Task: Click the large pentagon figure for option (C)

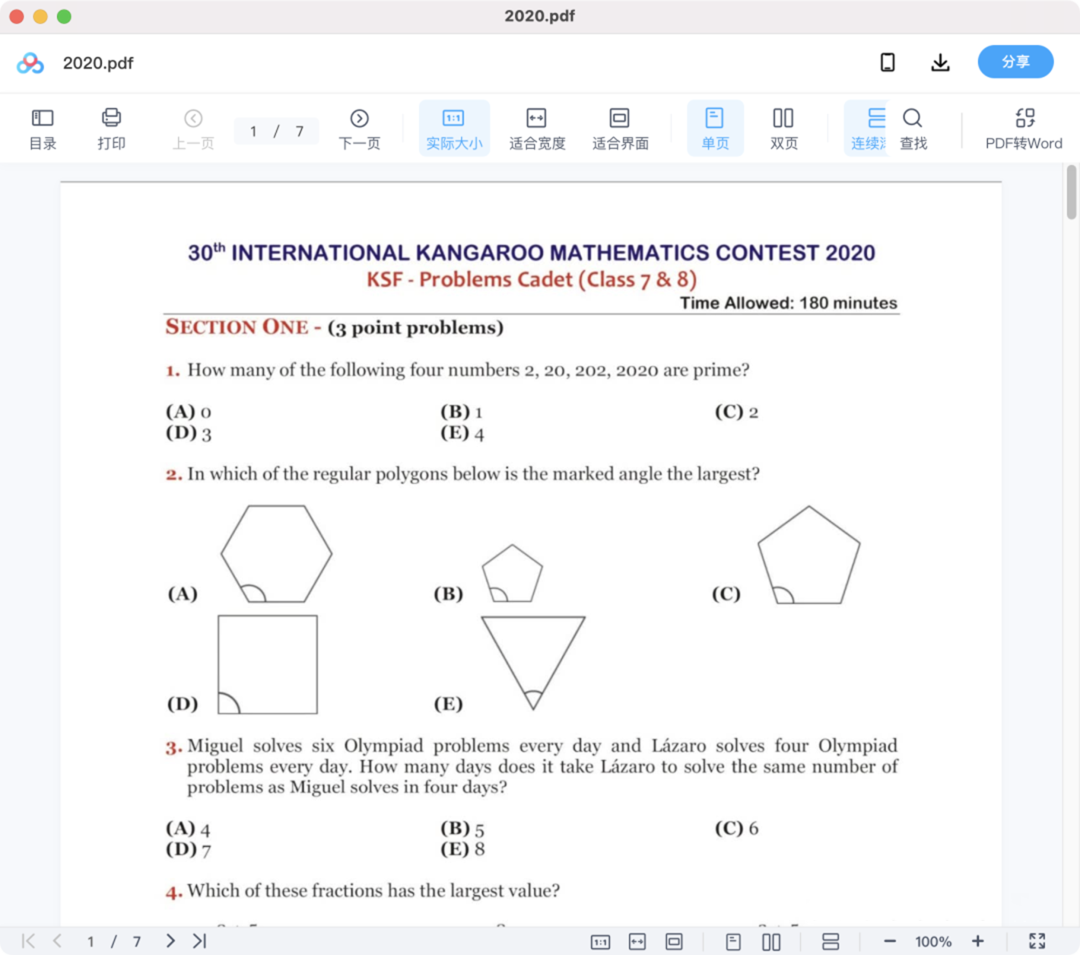Action: tap(809, 556)
